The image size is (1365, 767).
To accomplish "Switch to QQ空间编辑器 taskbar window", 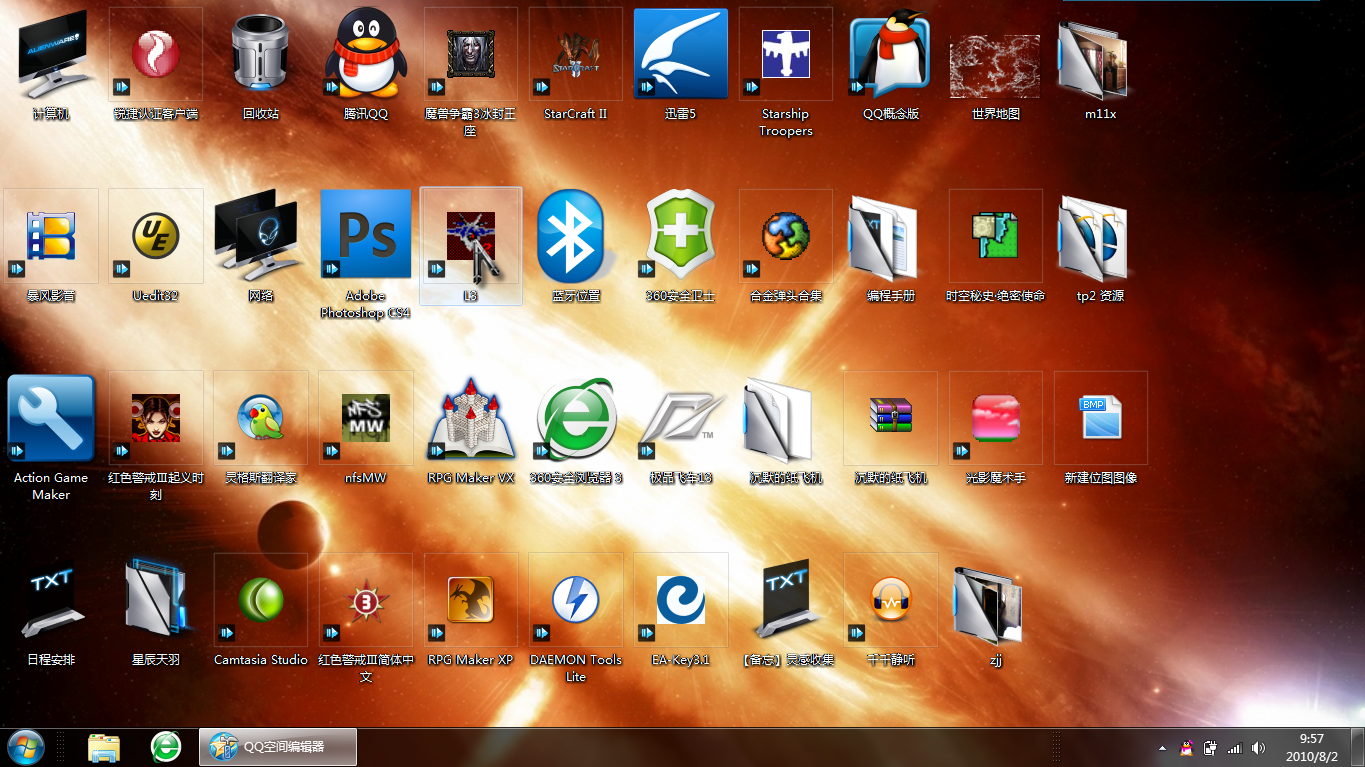I will click(x=278, y=746).
